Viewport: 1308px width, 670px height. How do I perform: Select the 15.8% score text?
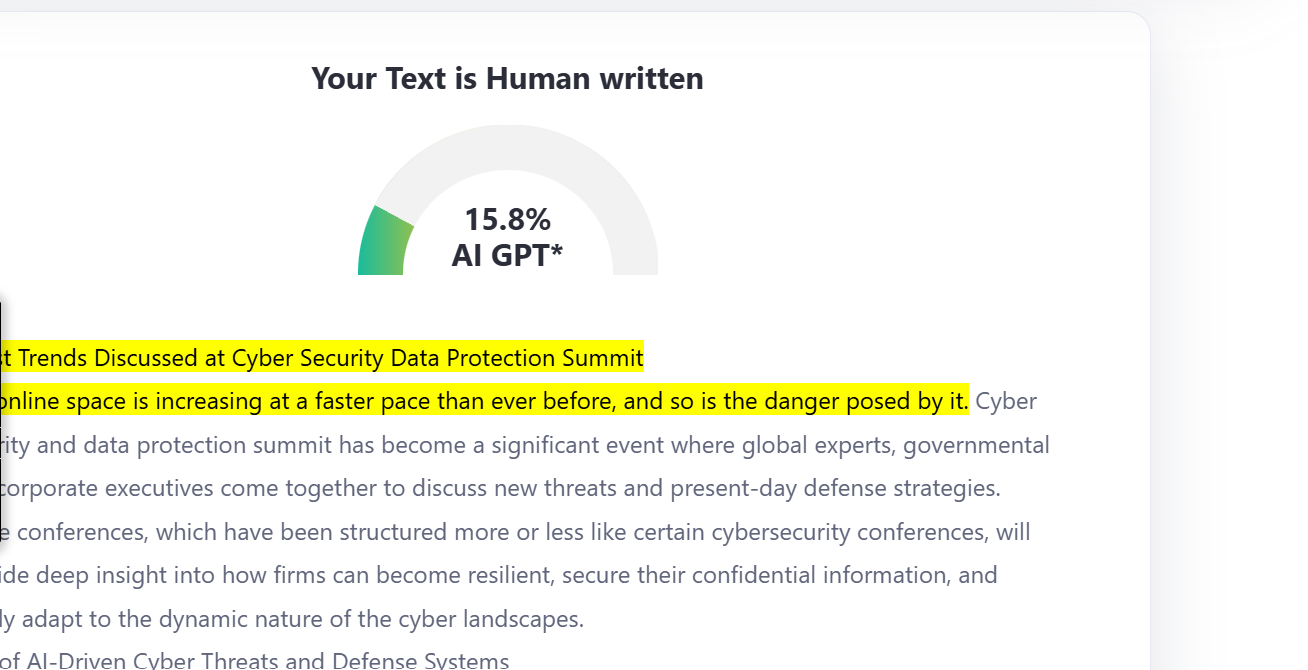(508, 219)
